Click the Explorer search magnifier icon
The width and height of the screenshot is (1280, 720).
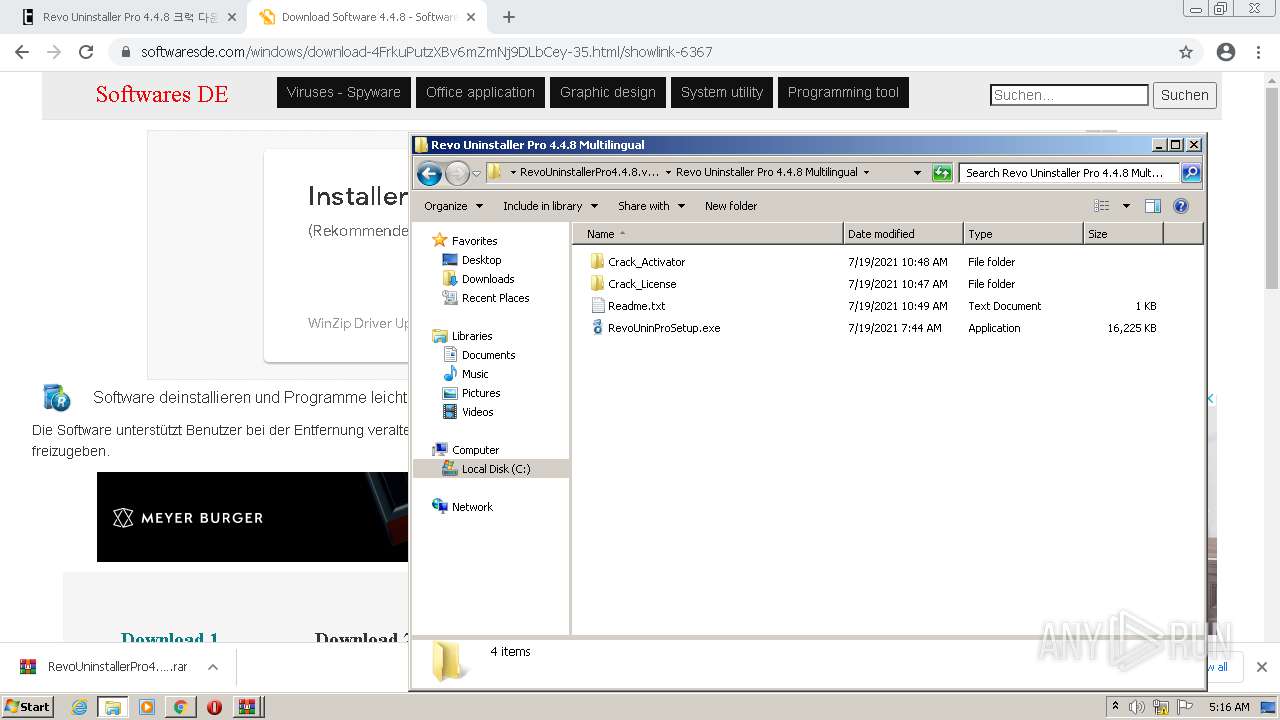tap(1191, 173)
